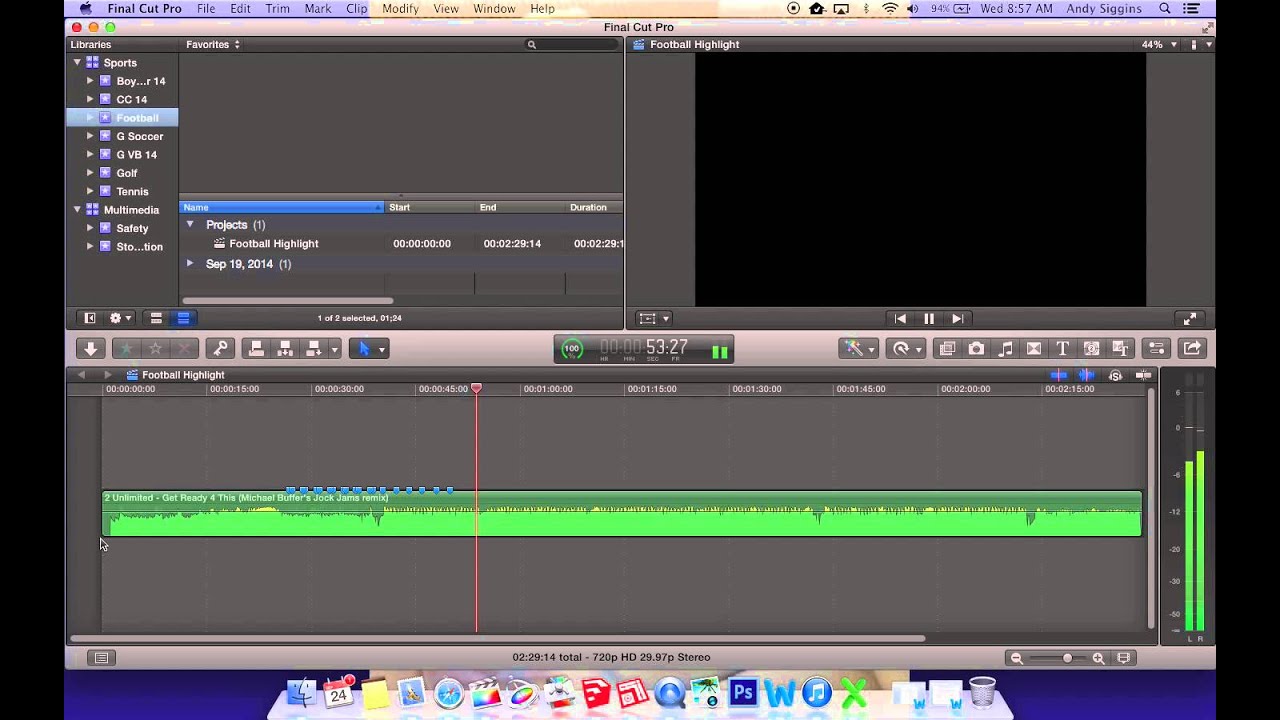Open the File menu
Image resolution: width=1280 pixels, height=720 pixels.
[x=206, y=8]
